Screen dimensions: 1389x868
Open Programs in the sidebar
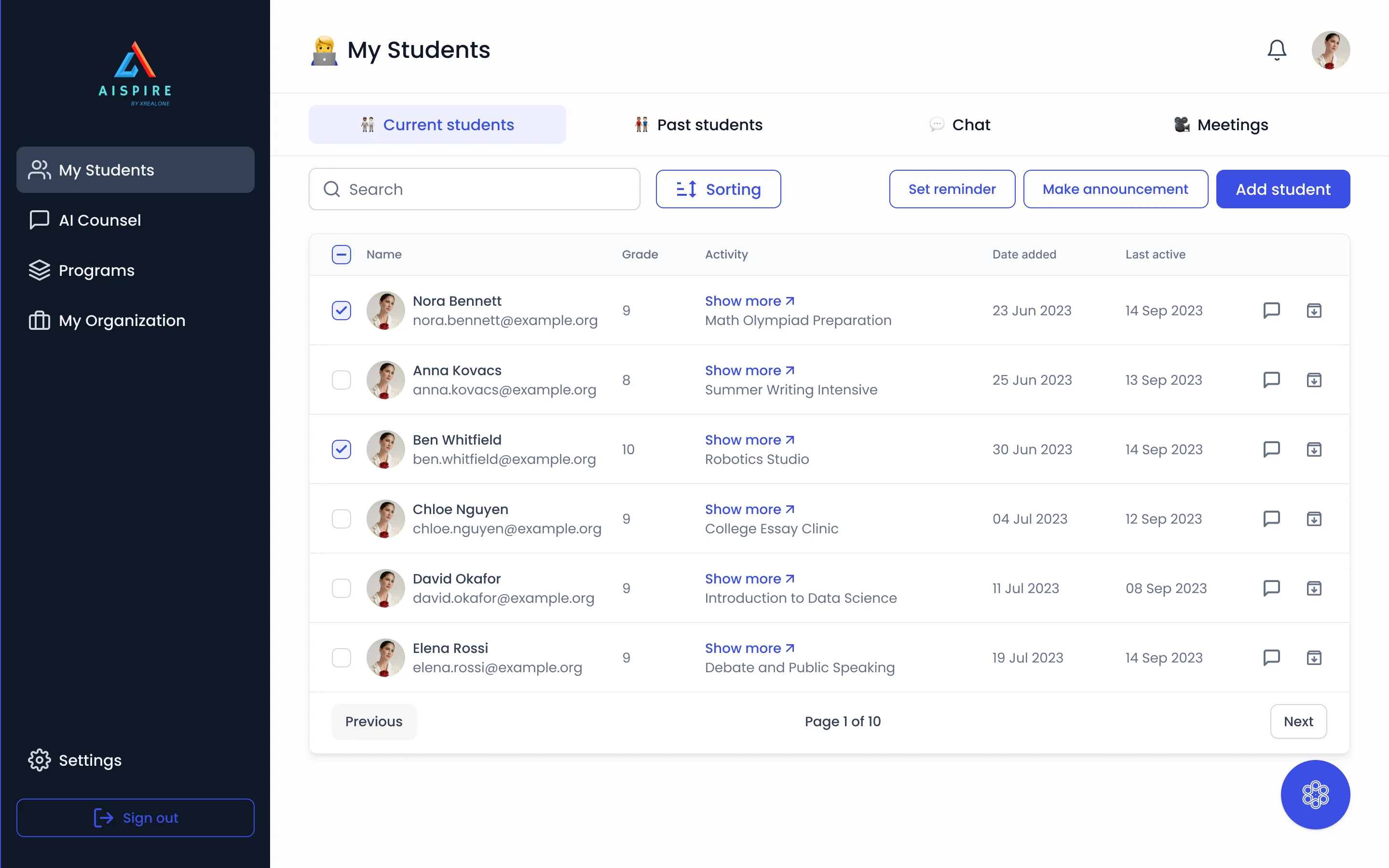[x=136, y=271]
